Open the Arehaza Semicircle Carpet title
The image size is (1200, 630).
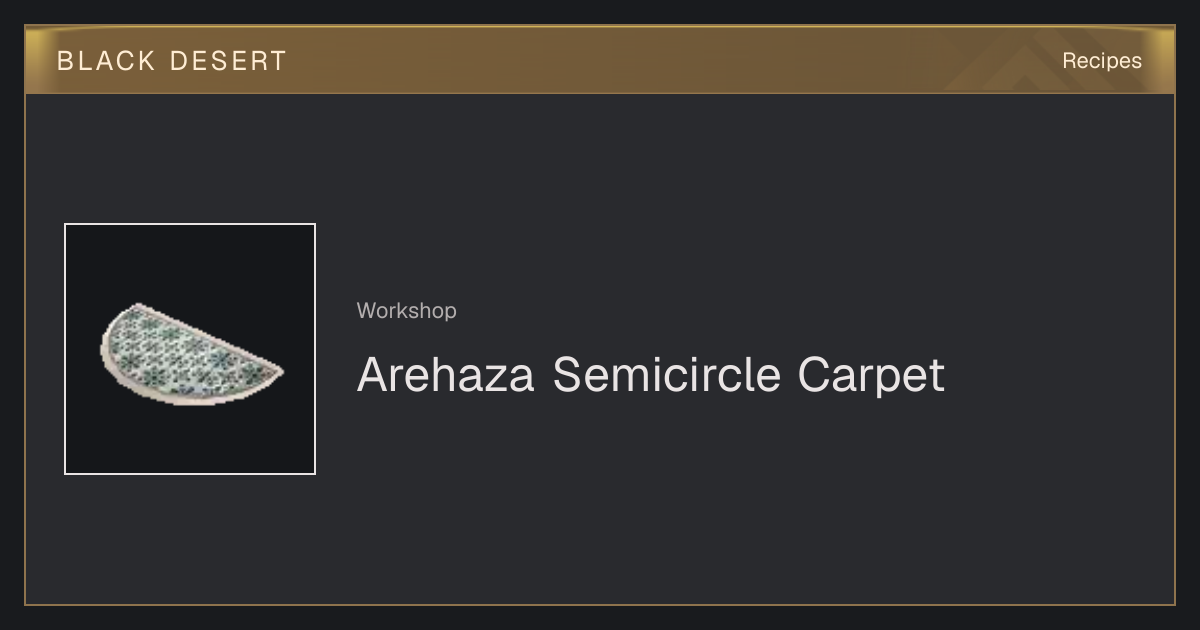pyautogui.click(x=651, y=376)
